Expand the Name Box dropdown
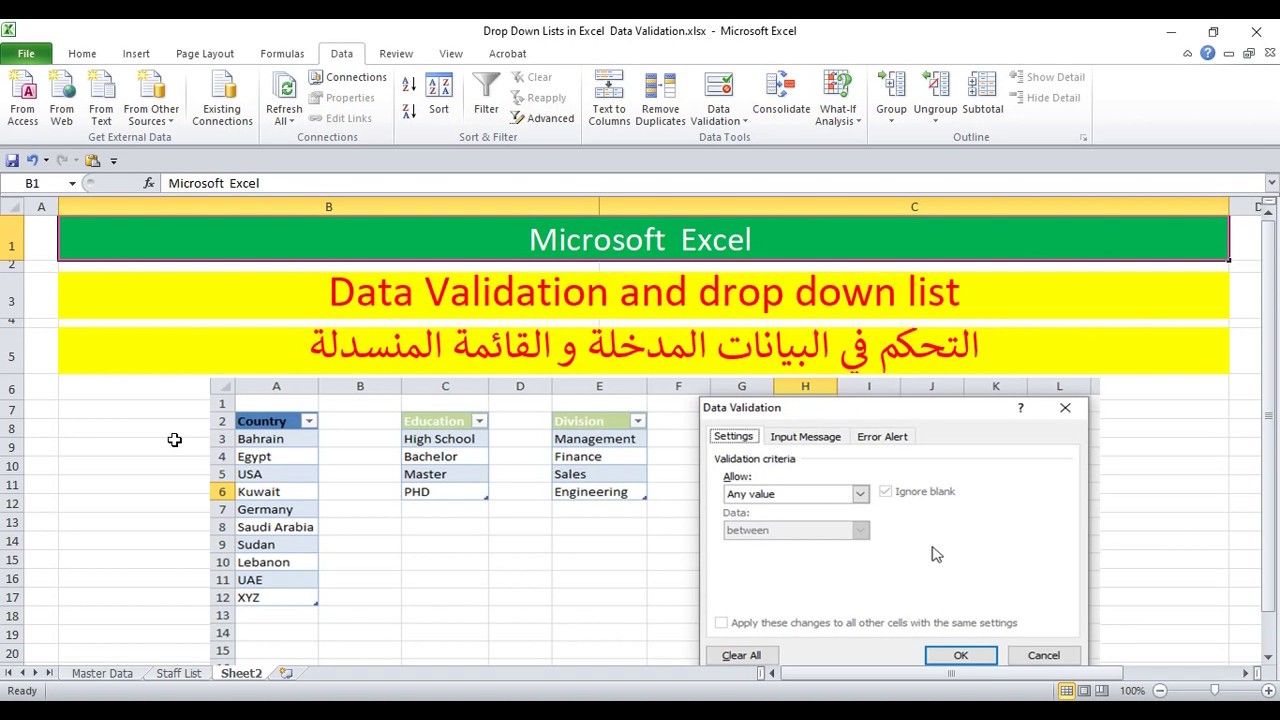 point(72,183)
